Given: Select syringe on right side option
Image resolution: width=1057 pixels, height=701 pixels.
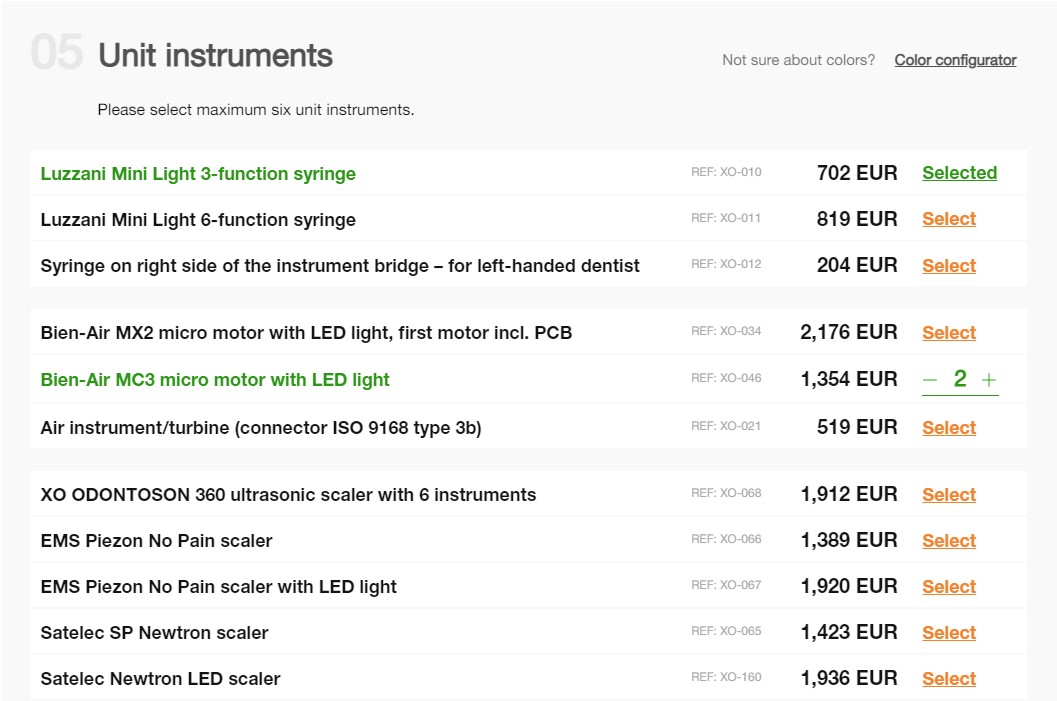Looking at the screenshot, I should point(948,266).
